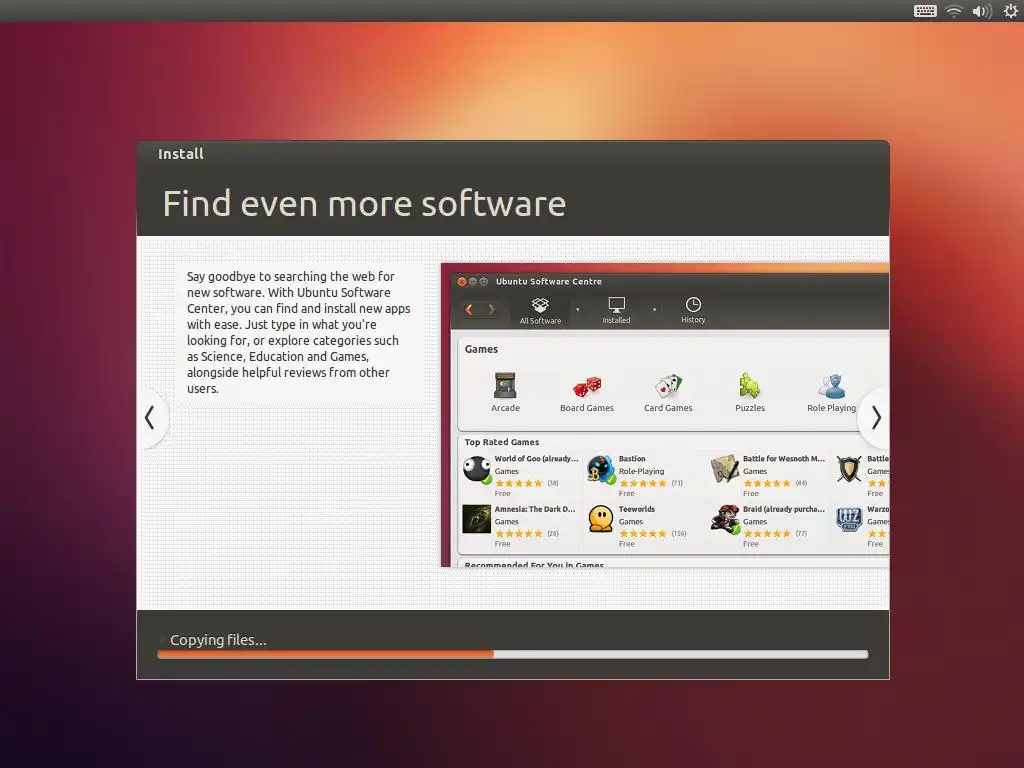Select the shield game icon beside Battle
Screen dimensions: 1024x768
(849, 470)
